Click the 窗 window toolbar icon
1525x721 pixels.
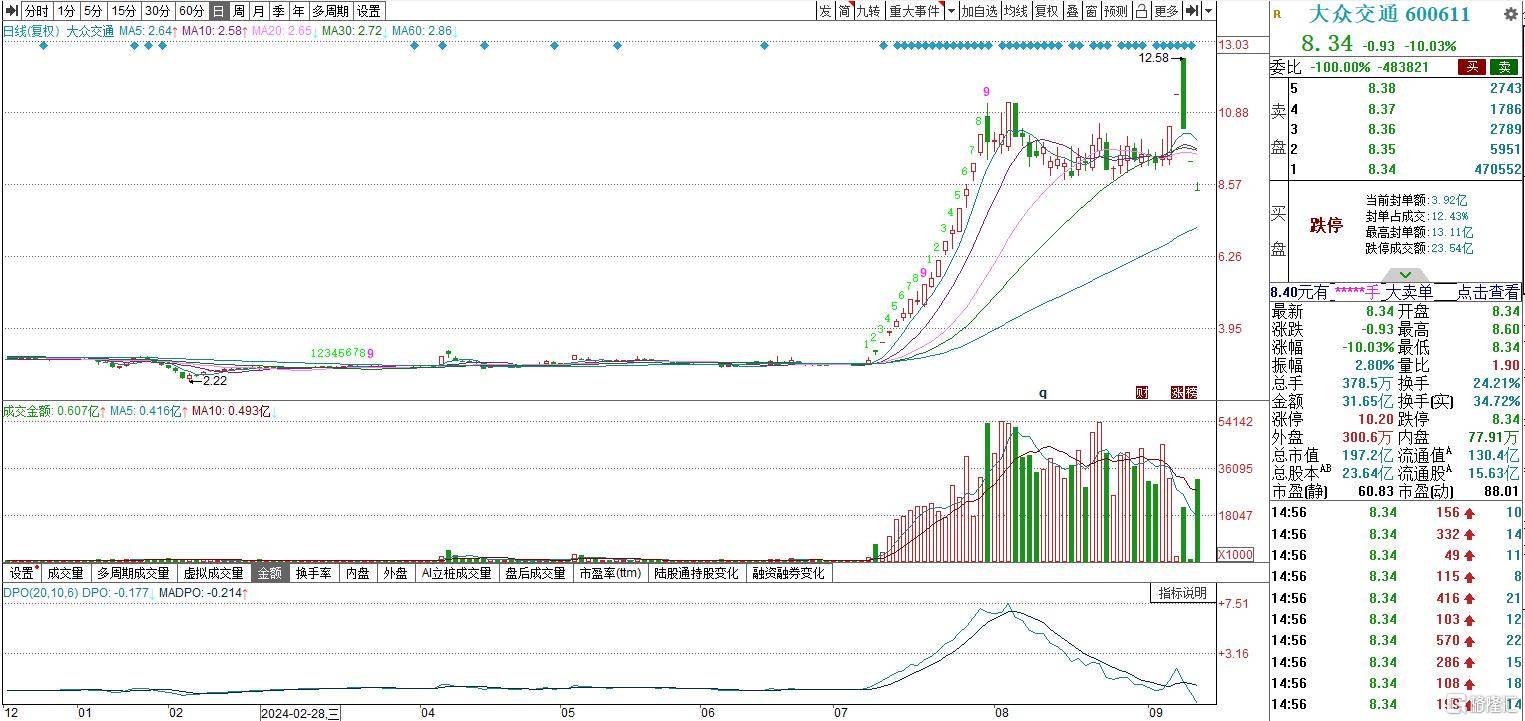pos(1091,11)
